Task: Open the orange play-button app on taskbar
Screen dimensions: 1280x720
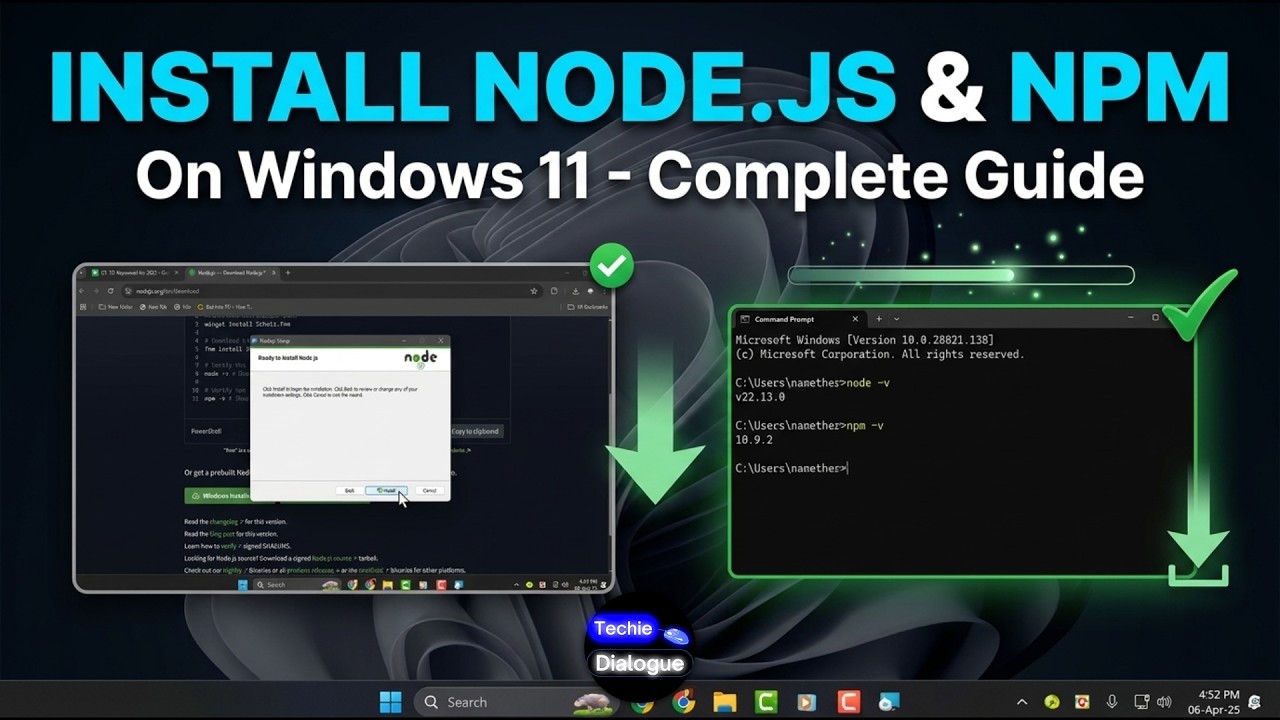Action: pos(806,702)
